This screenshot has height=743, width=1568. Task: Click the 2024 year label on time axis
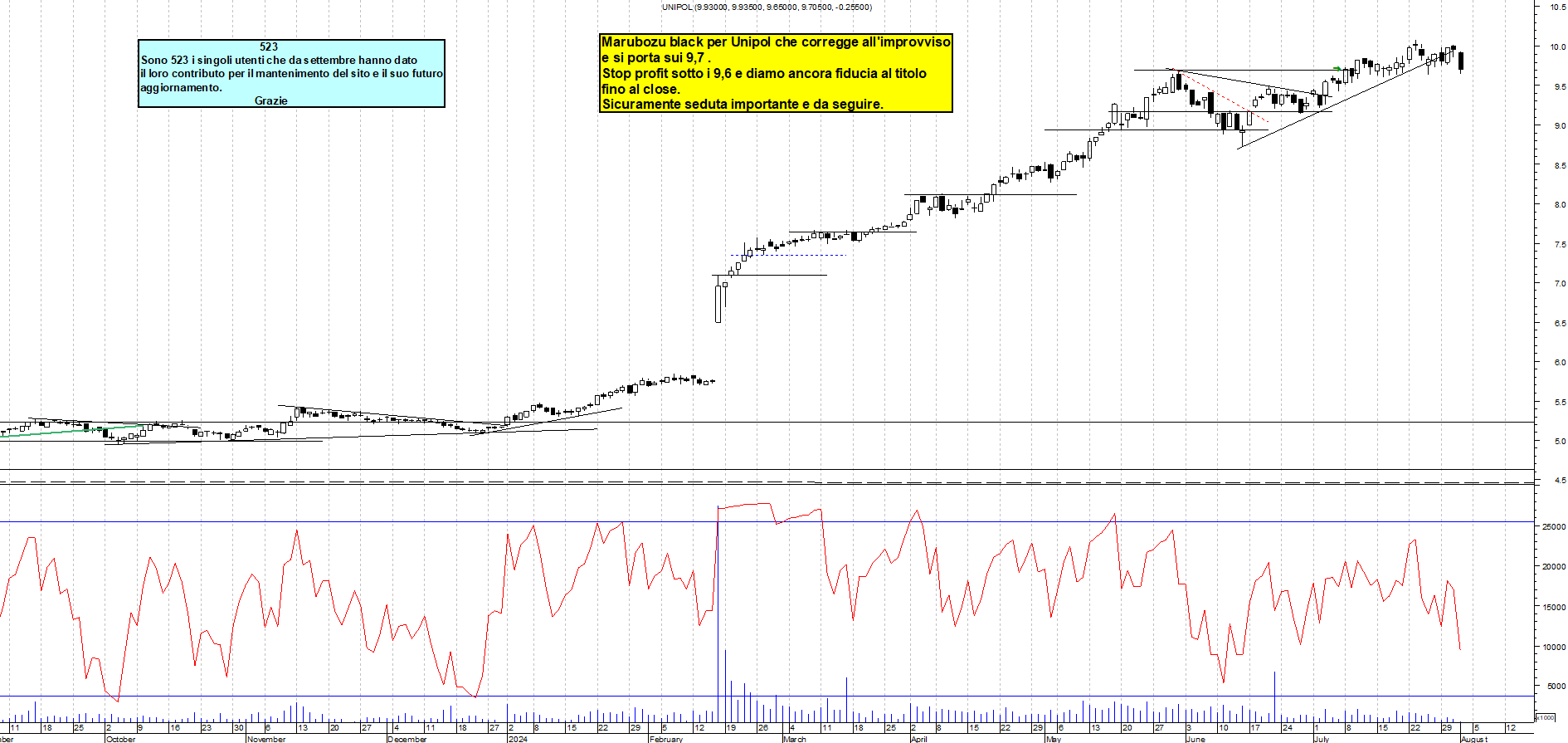[x=518, y=739]
